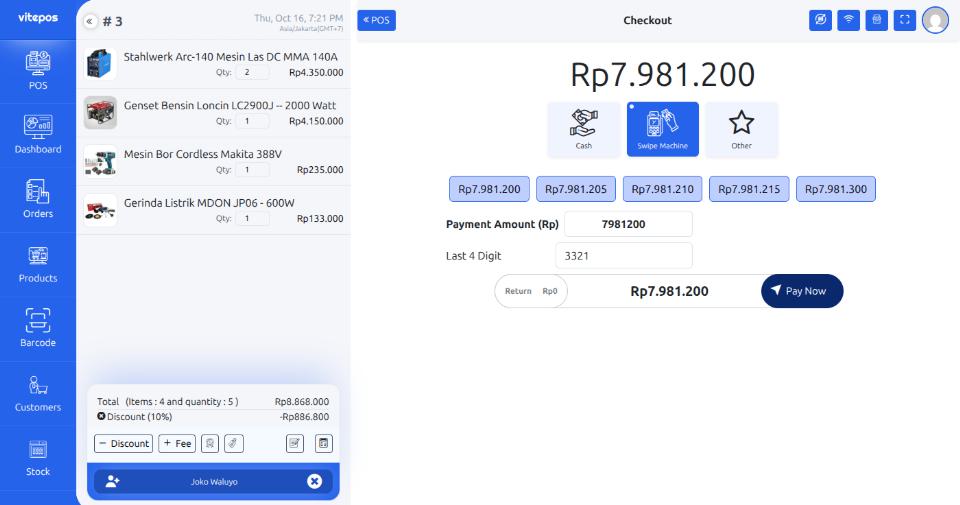Click Stahlwerk Arc-140 quantity field
Viewport: 960px width, 505px height.
tap(252, 72)
